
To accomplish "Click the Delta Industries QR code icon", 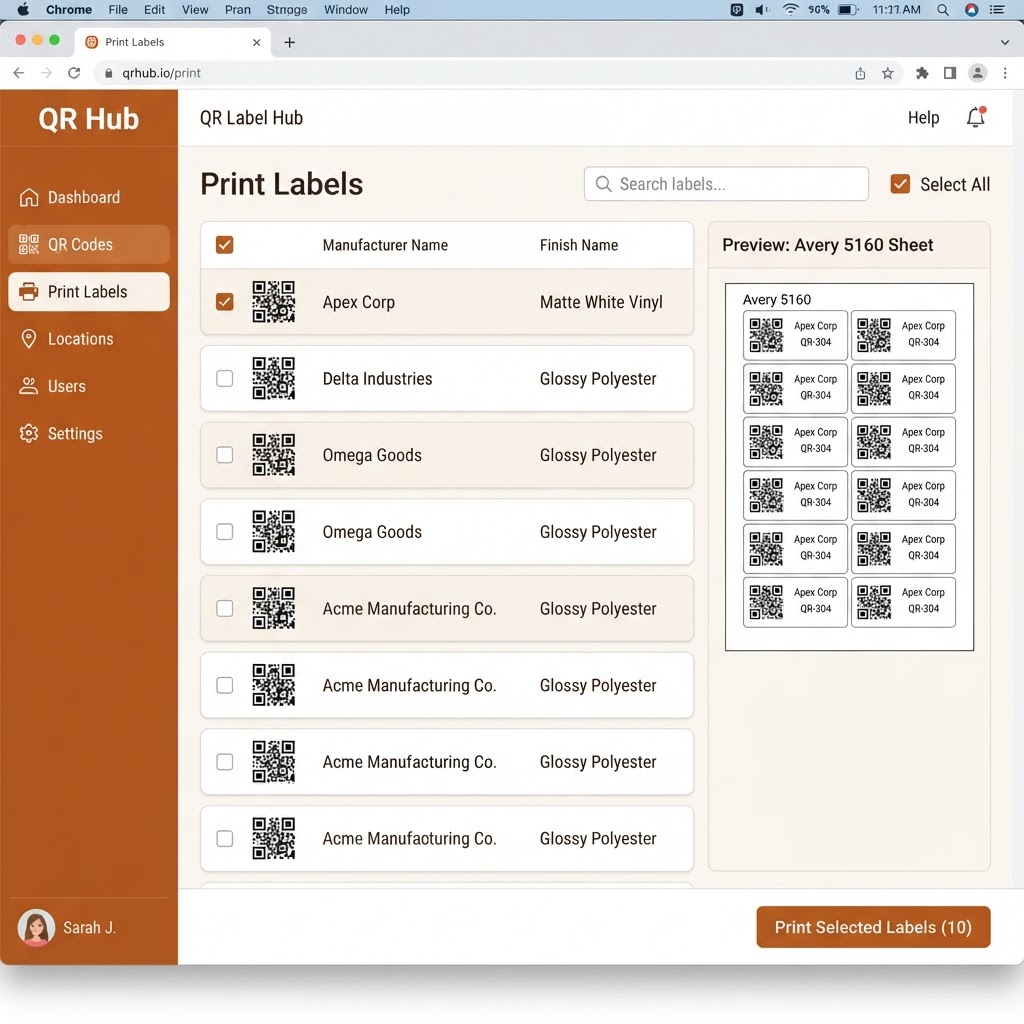I will pyautogui.click(x=274, y=378).
